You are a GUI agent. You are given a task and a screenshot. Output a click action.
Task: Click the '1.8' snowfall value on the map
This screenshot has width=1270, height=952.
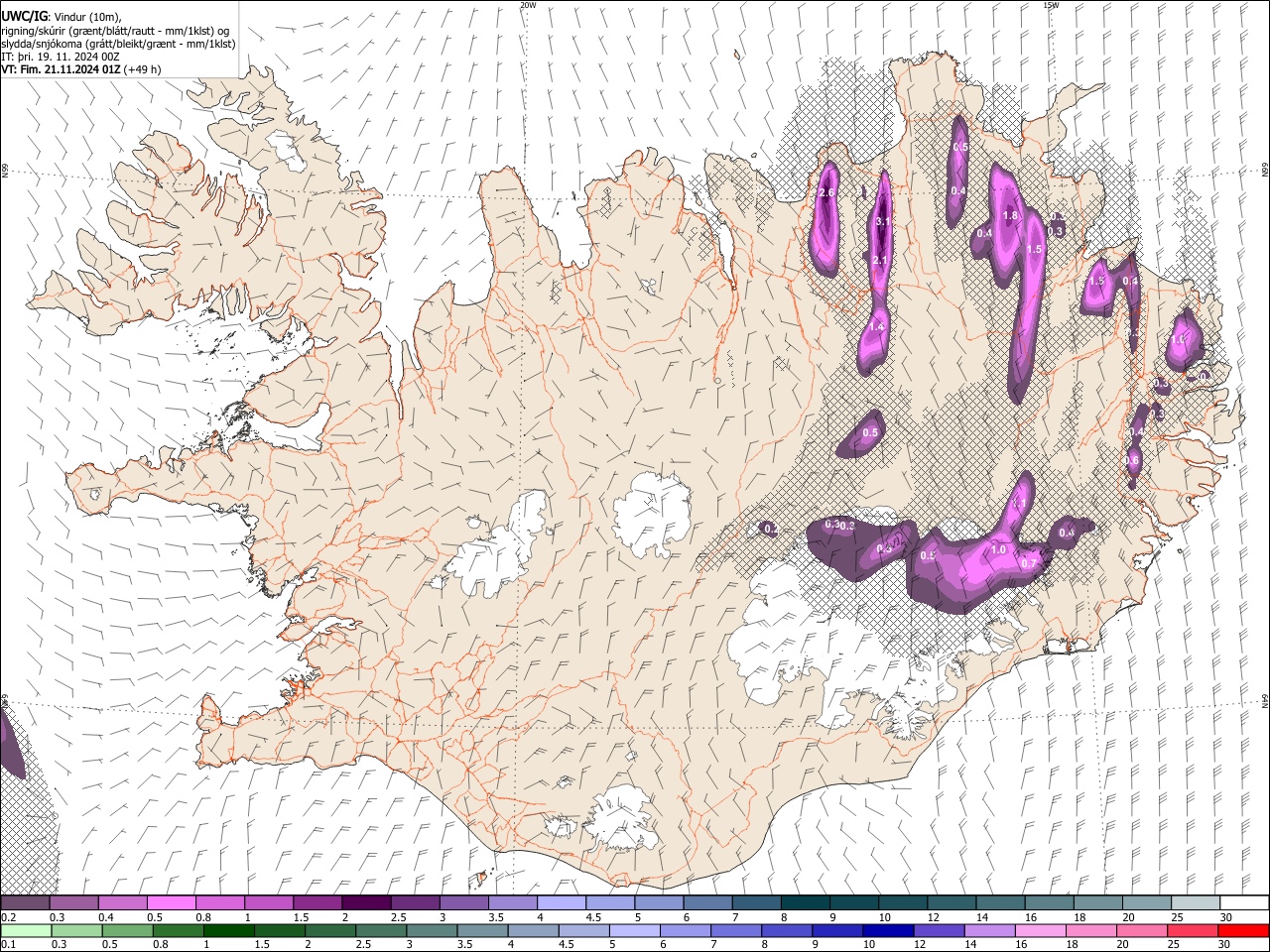pos(1011,215)
